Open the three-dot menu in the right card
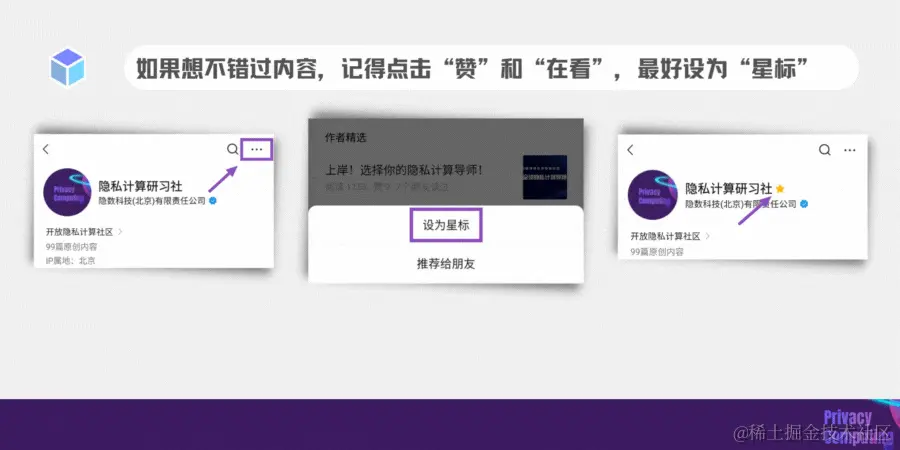The height and width of the screenshot is (450, 900). (x=849, y=150)
